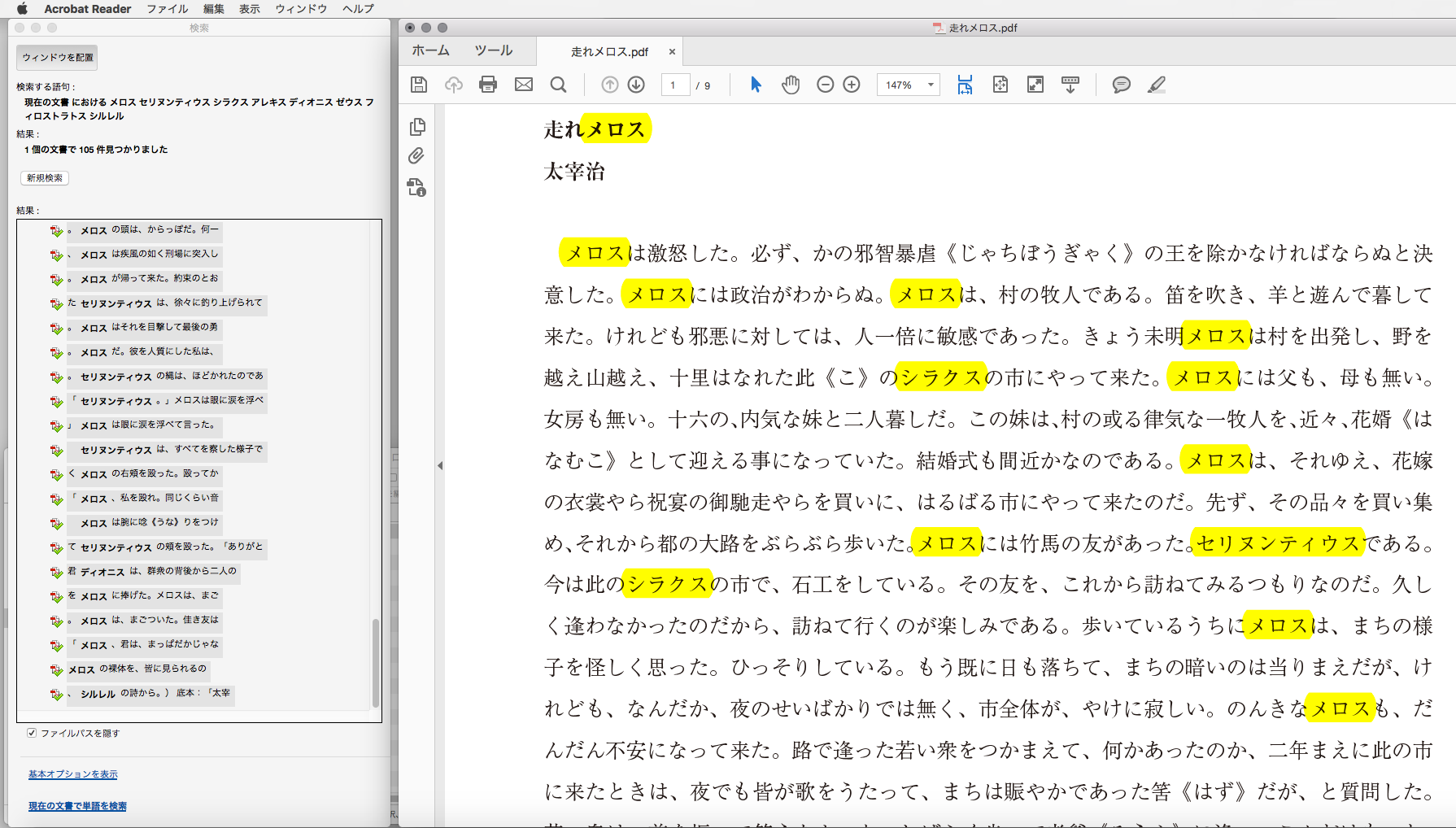Screen dimensions: 1456x828
Task: Add a sticky note comment icon
Action: click(x=1122, y=85)
